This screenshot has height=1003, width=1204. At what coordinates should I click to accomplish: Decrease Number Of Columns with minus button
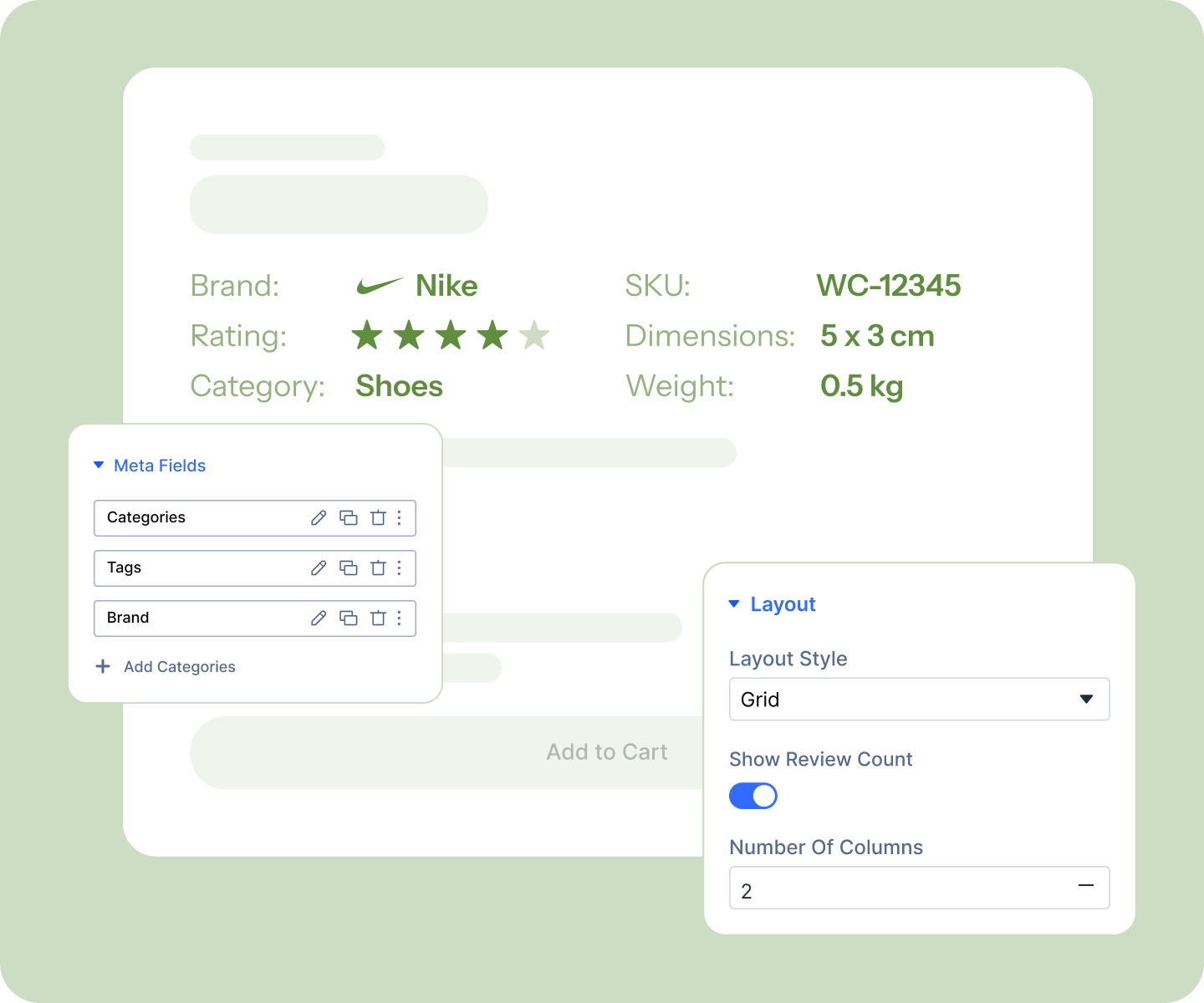[1086, 886]
